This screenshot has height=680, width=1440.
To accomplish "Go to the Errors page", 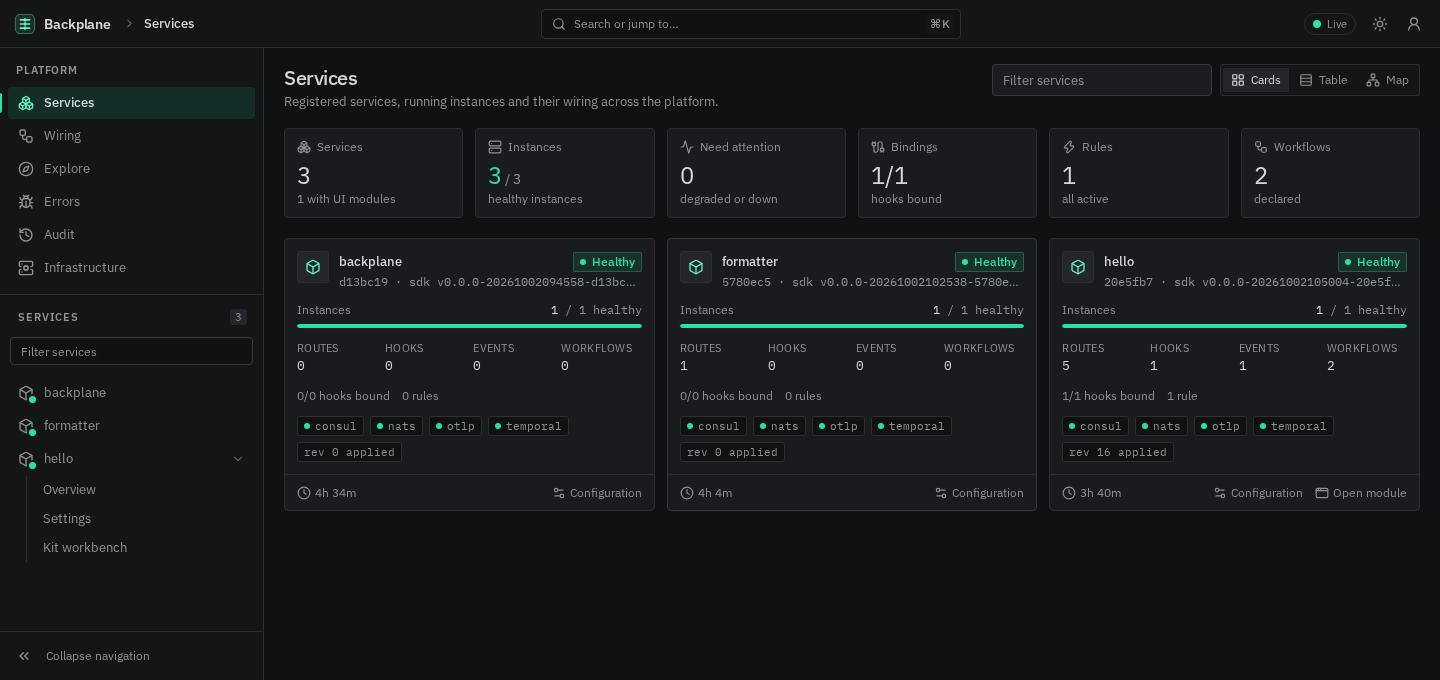I will pos(131,202).
